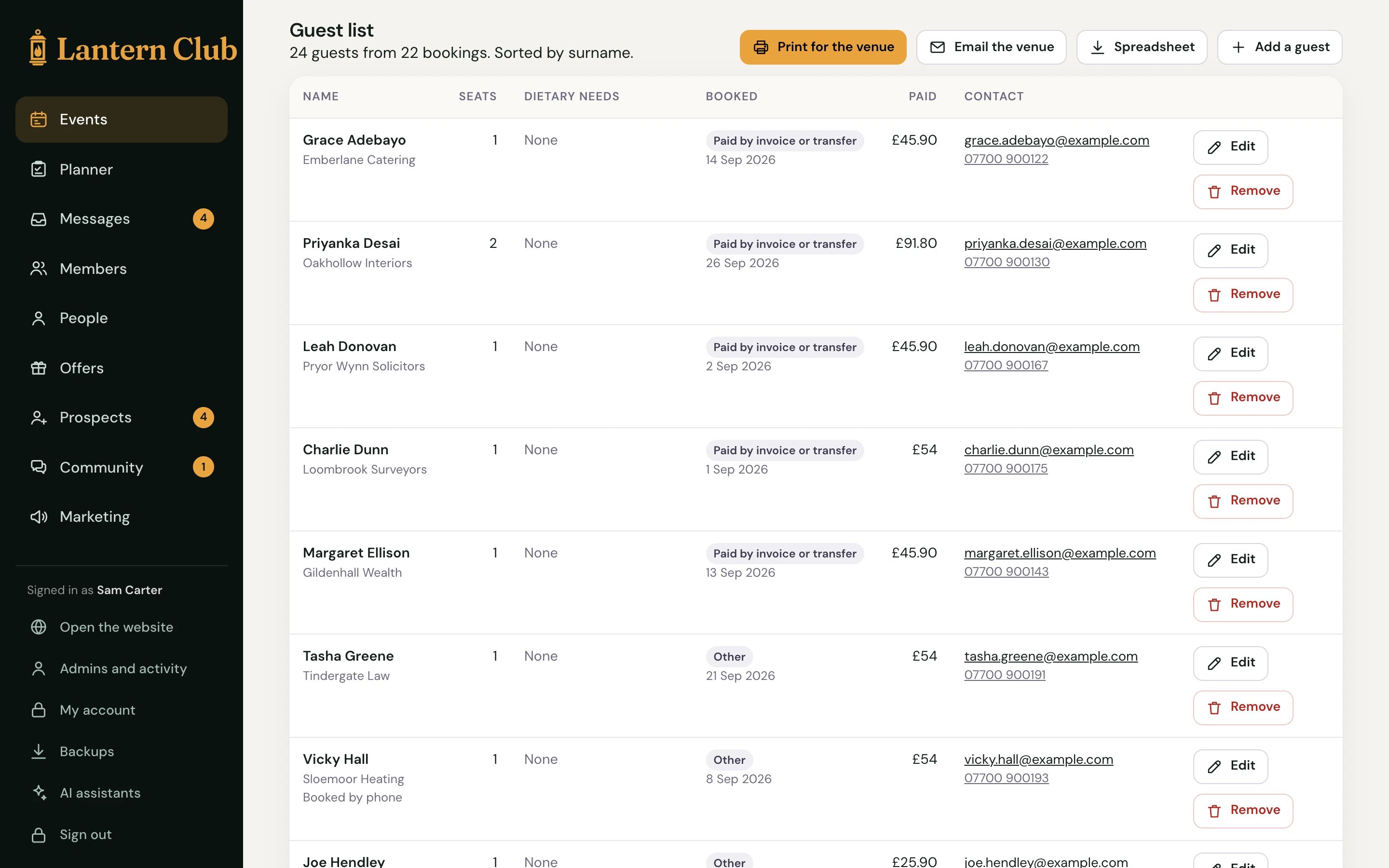
Task: Open Messages from the sidebar
Action: pos(121,219)
